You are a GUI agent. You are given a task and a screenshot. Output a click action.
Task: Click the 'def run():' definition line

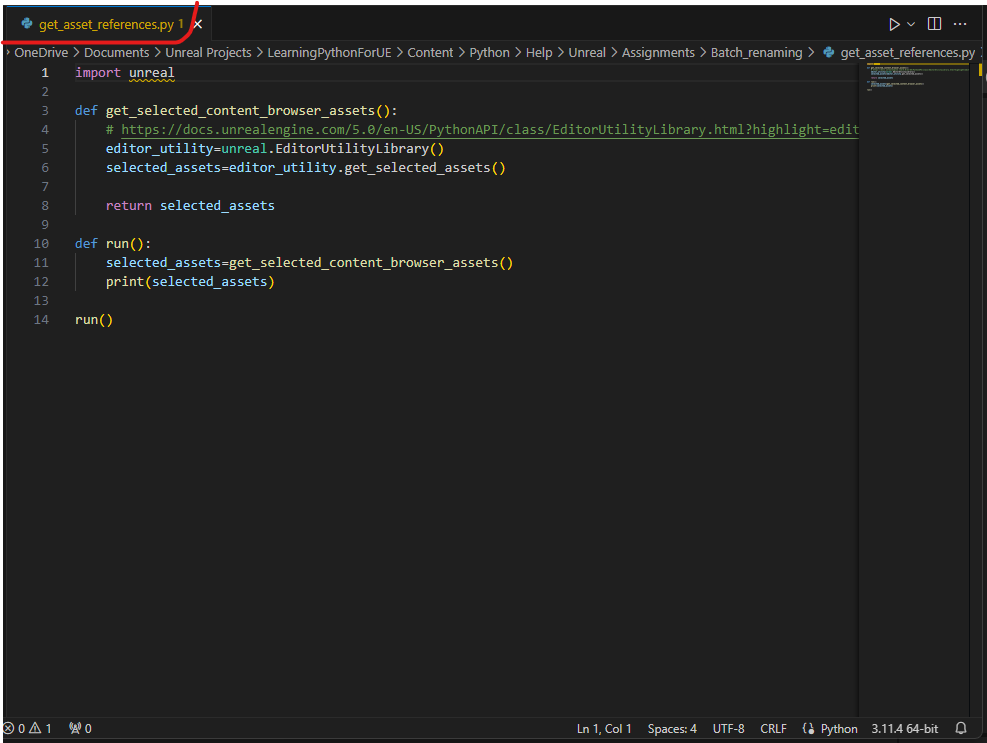113,244
